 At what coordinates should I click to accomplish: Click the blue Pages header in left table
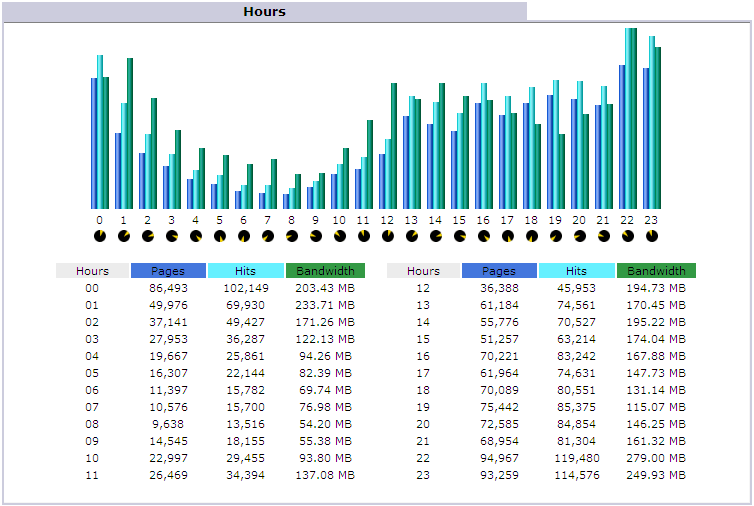coord(168,271)
